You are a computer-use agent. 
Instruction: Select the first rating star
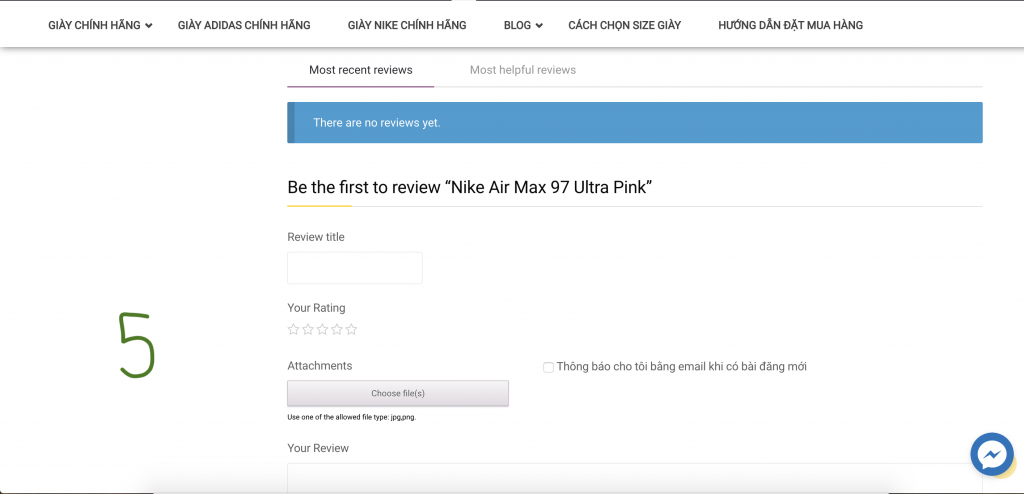tap(293, 329)
